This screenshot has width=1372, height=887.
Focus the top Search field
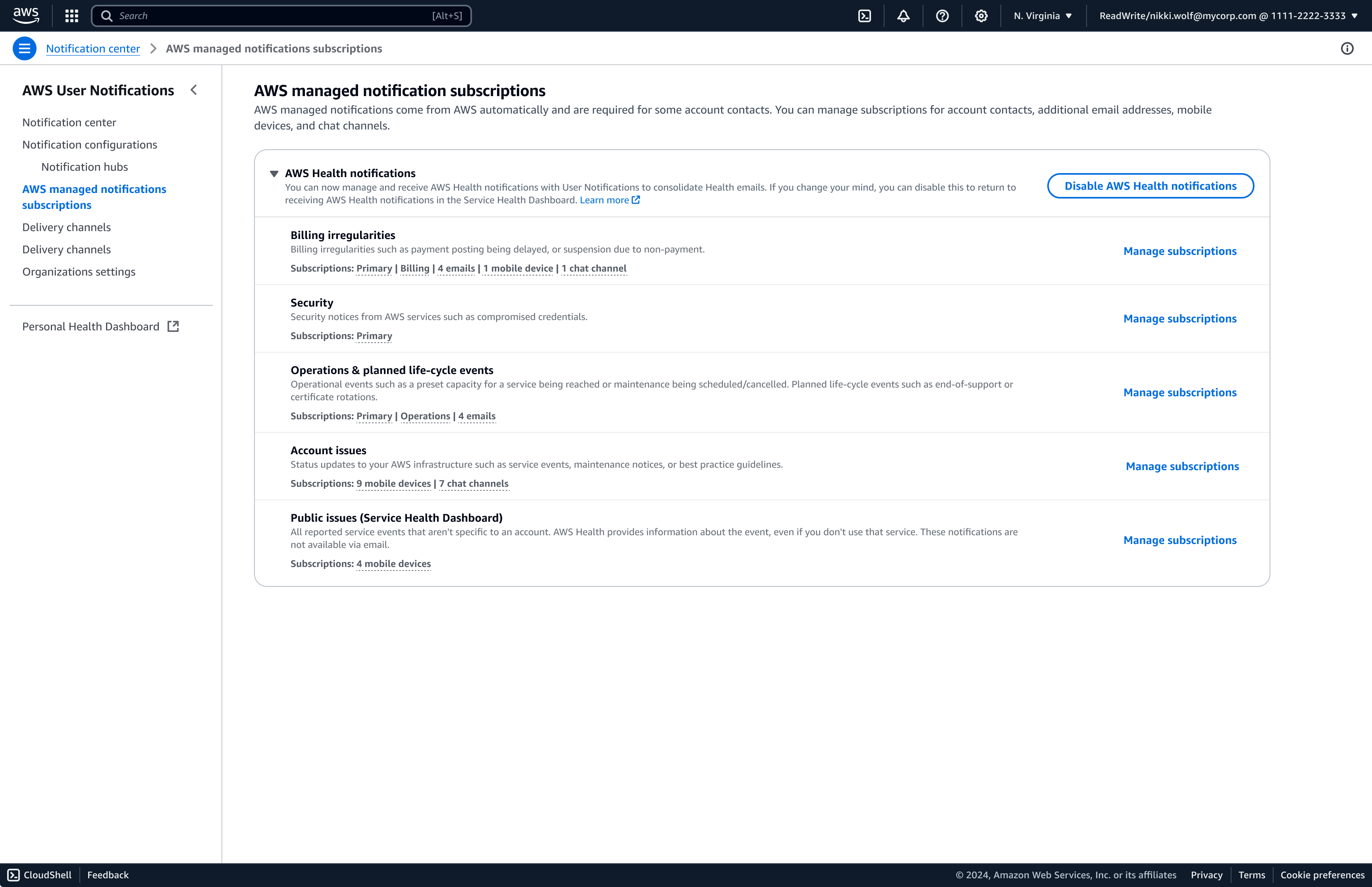(x=281, y=15)
